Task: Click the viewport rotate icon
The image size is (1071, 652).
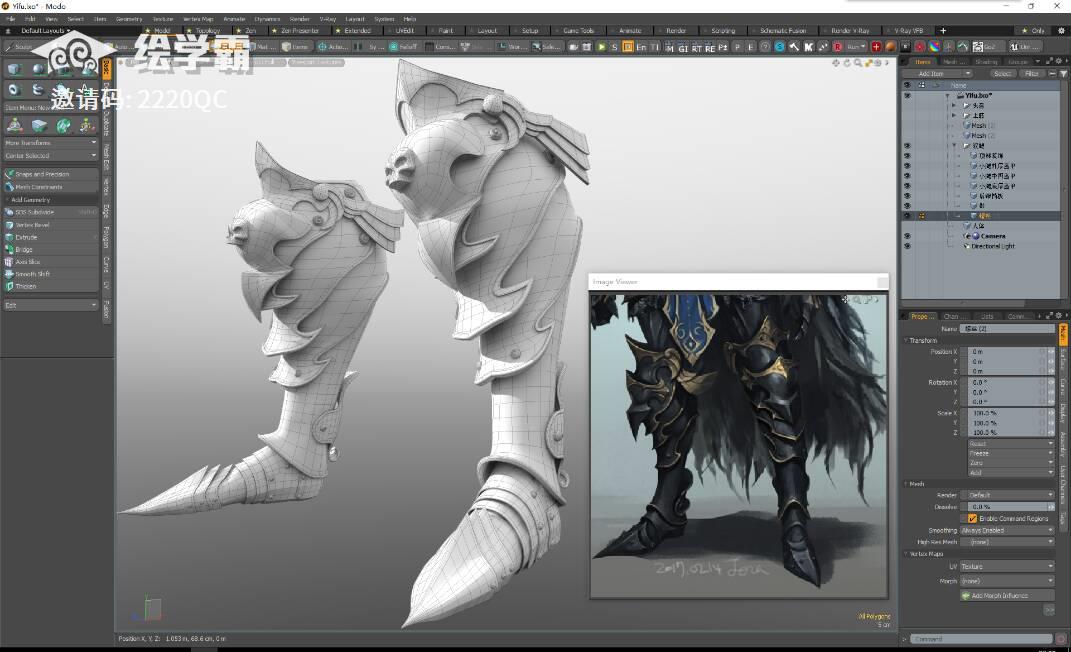Action: (846, 63)
